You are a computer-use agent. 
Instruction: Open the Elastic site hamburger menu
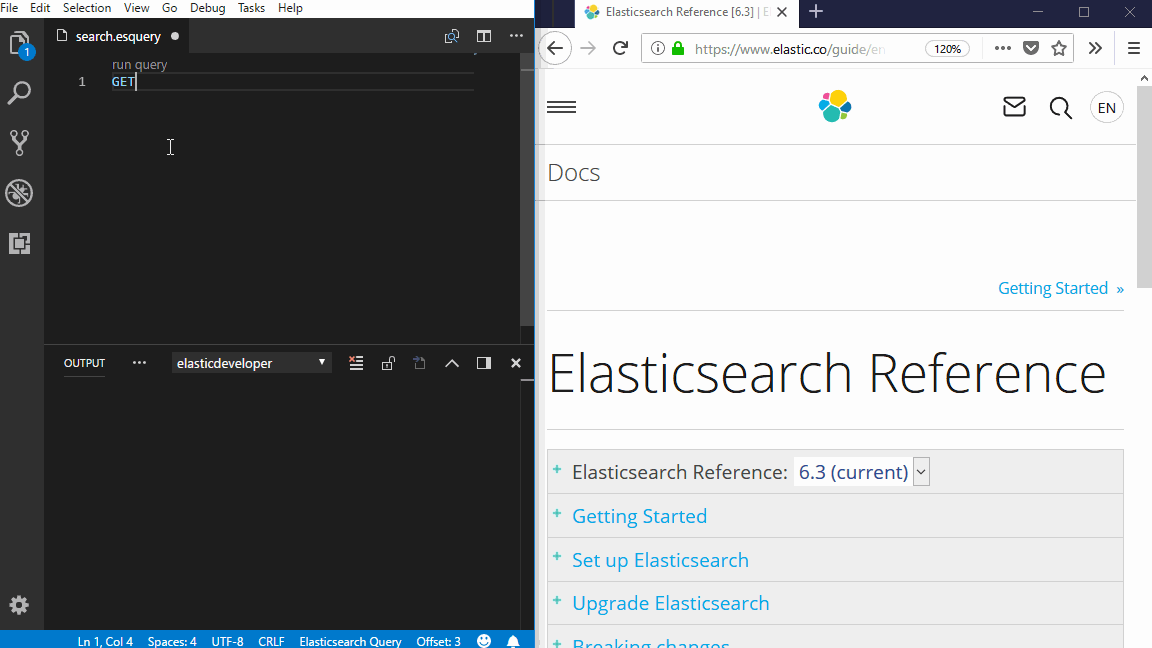[x=561, y=107]
